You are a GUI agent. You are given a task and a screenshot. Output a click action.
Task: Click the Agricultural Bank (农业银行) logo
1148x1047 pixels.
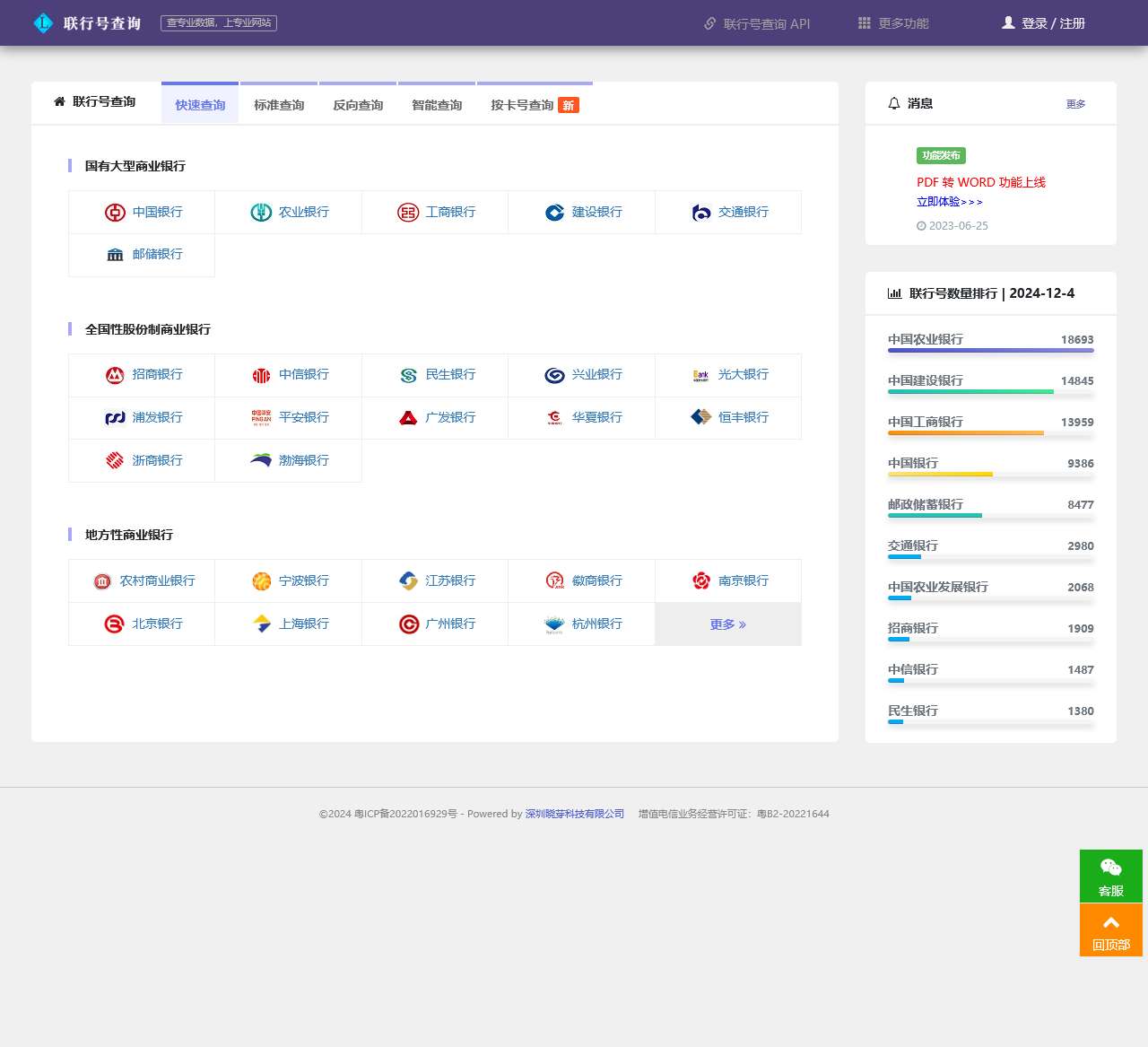pyautogui.click(x=261, y=213)
